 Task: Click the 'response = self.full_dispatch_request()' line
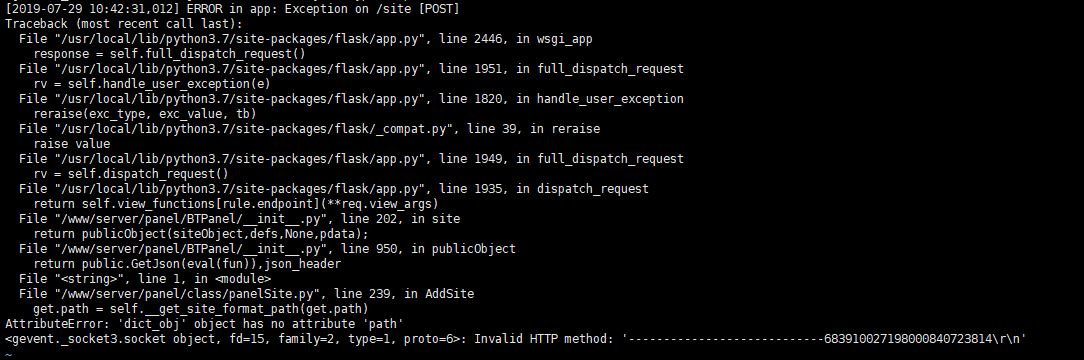click(169, 53)
